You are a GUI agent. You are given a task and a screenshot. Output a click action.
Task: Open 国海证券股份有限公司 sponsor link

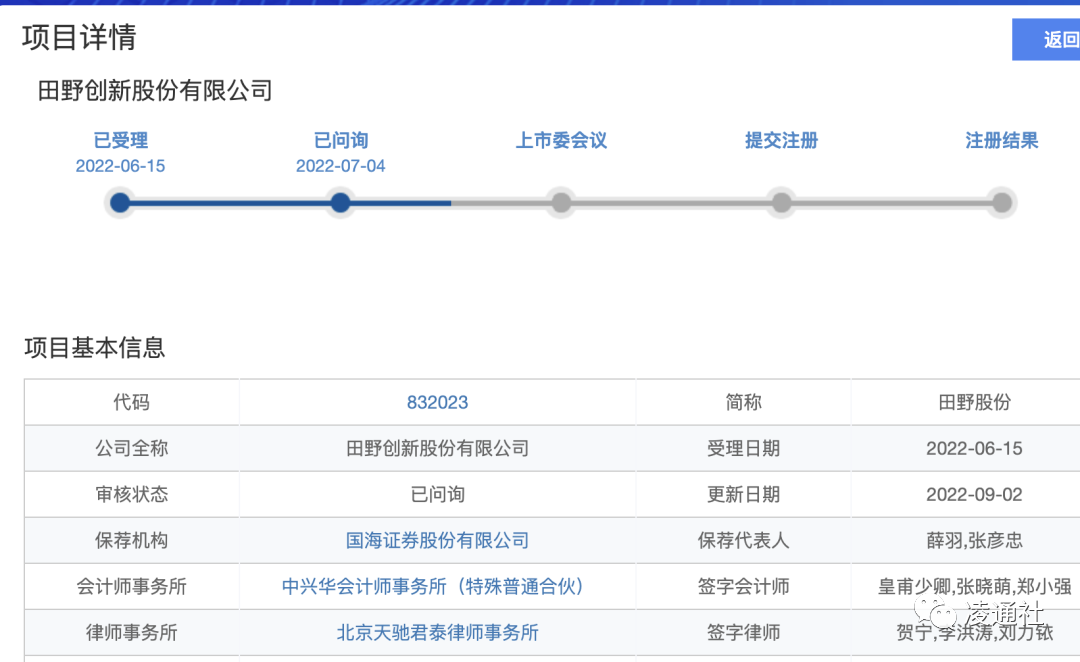tap(437, 540)
